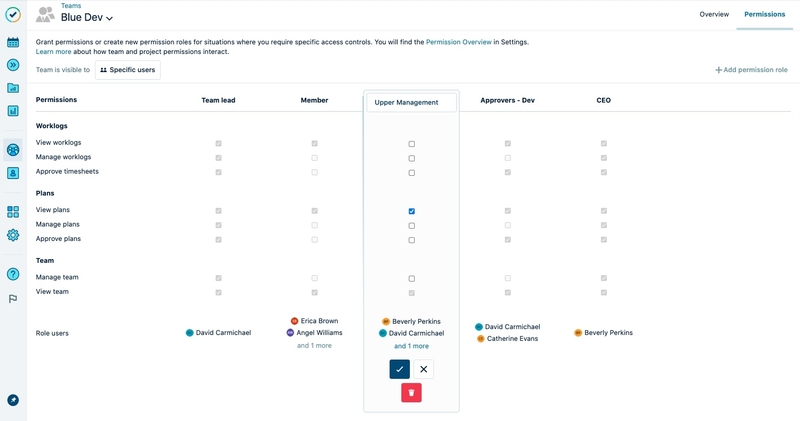Switch to the Overview tab

pyautogui.click(x=713, y=15)
